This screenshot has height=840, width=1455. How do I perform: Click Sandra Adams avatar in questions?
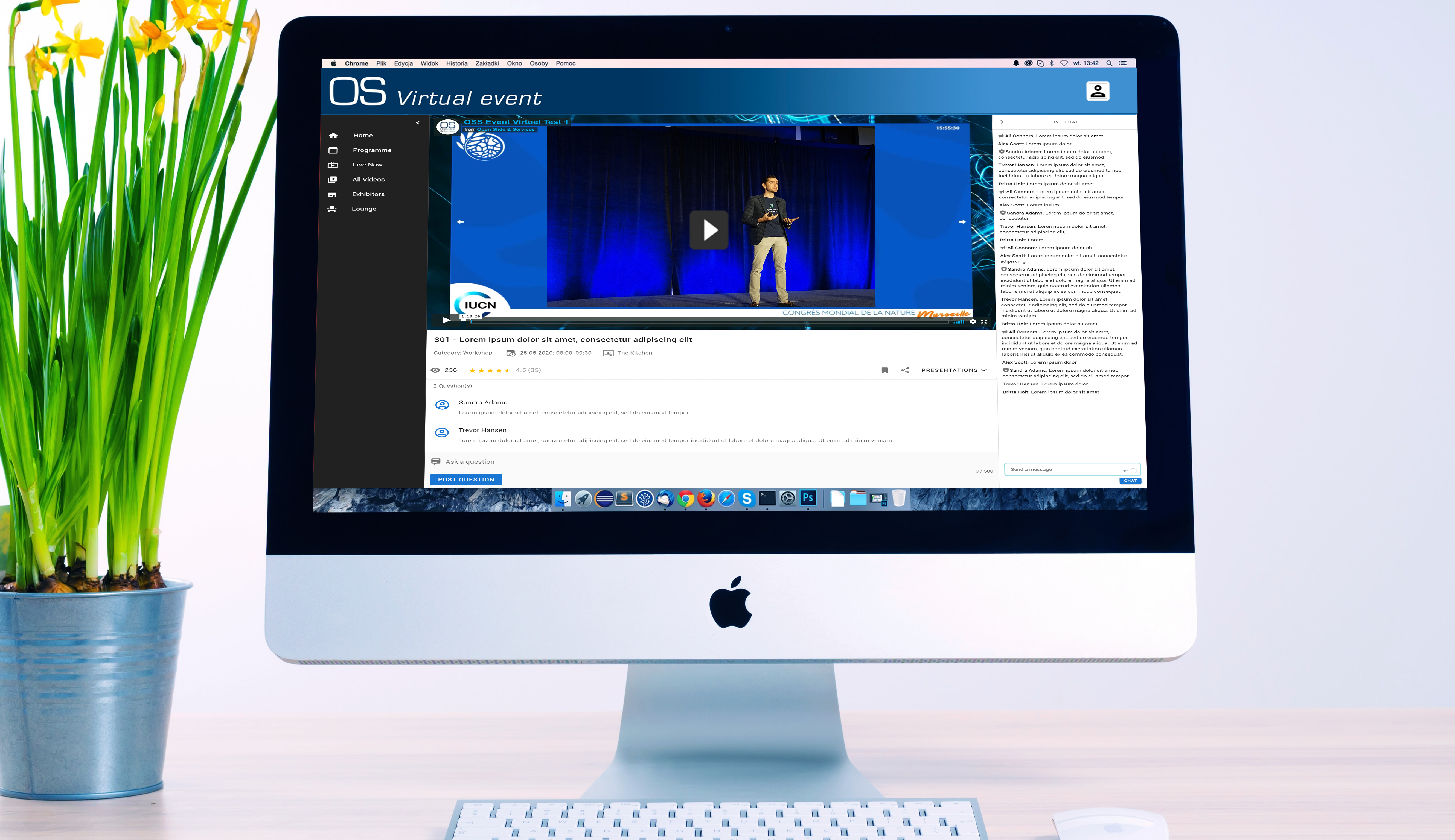(x=442, y=405)
